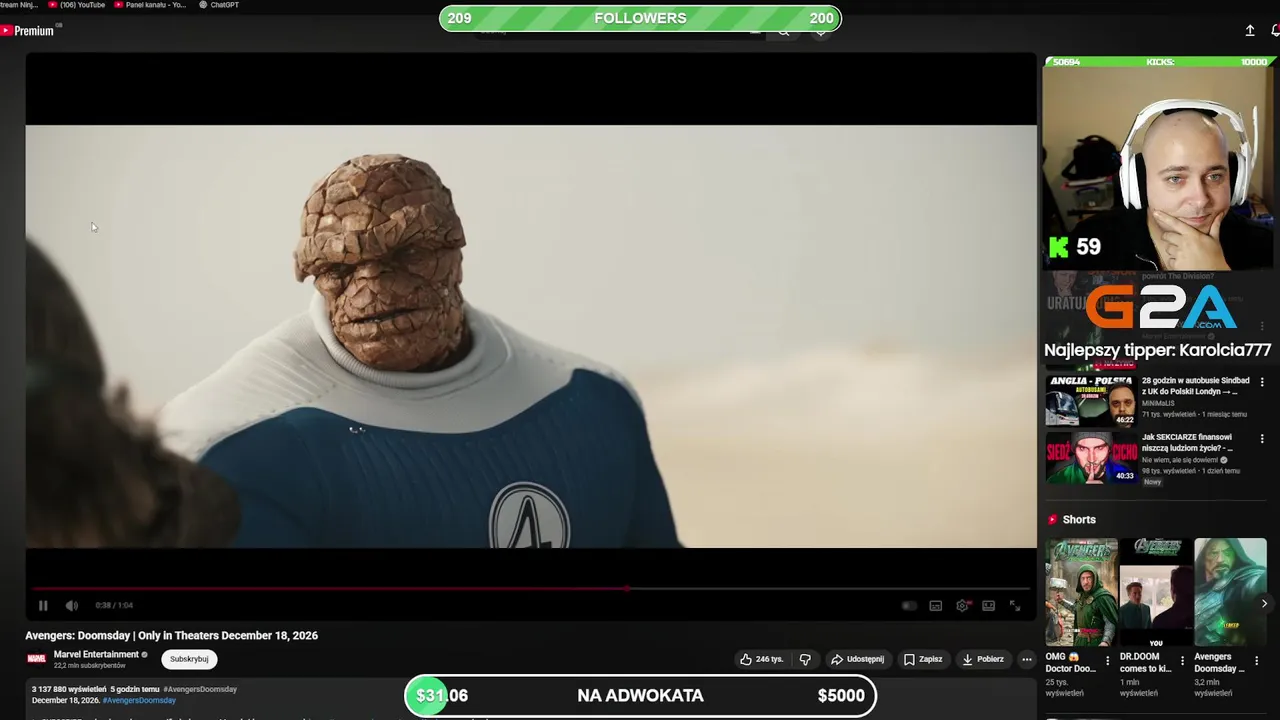1280x720 pixels.
Task: Open the "28 godzin w autobusie Sindbad" video thumbnail
Action: pyautogui.click(x=1091, y=400)
